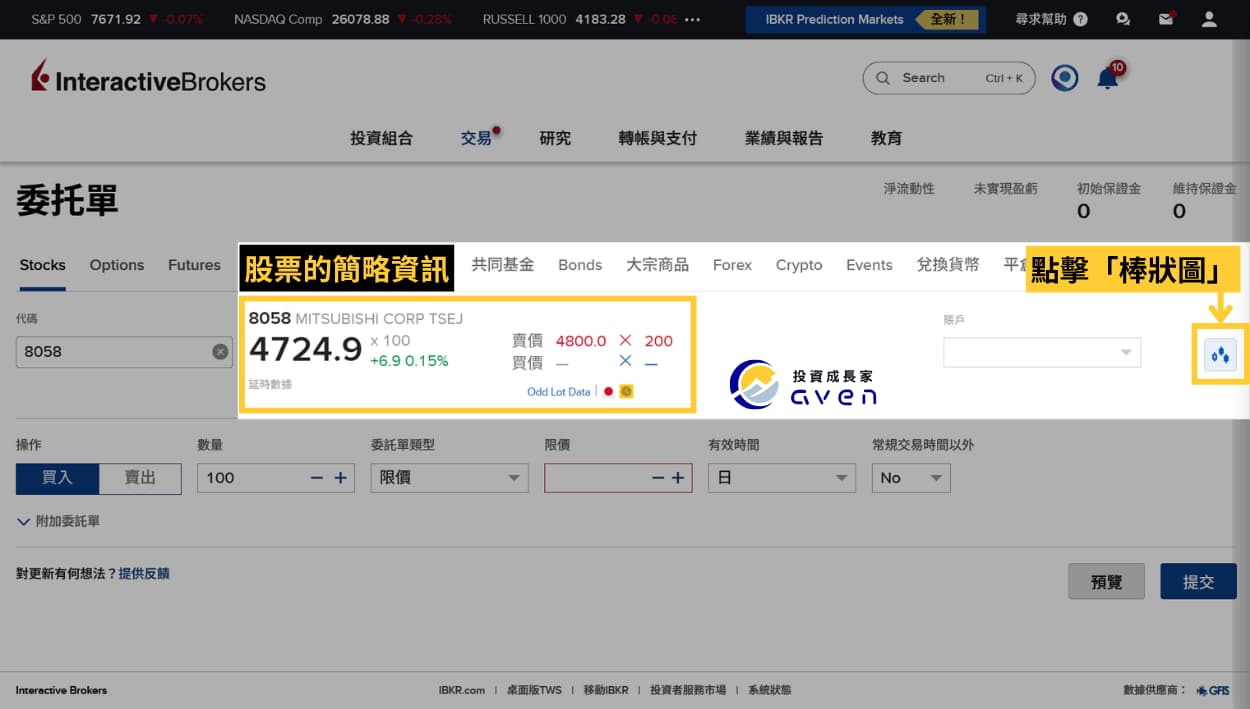Decrease 數量 with the minus button
Image resolution: width=1250 pixels, height=709 pixels.
click(x=317, y=478)
